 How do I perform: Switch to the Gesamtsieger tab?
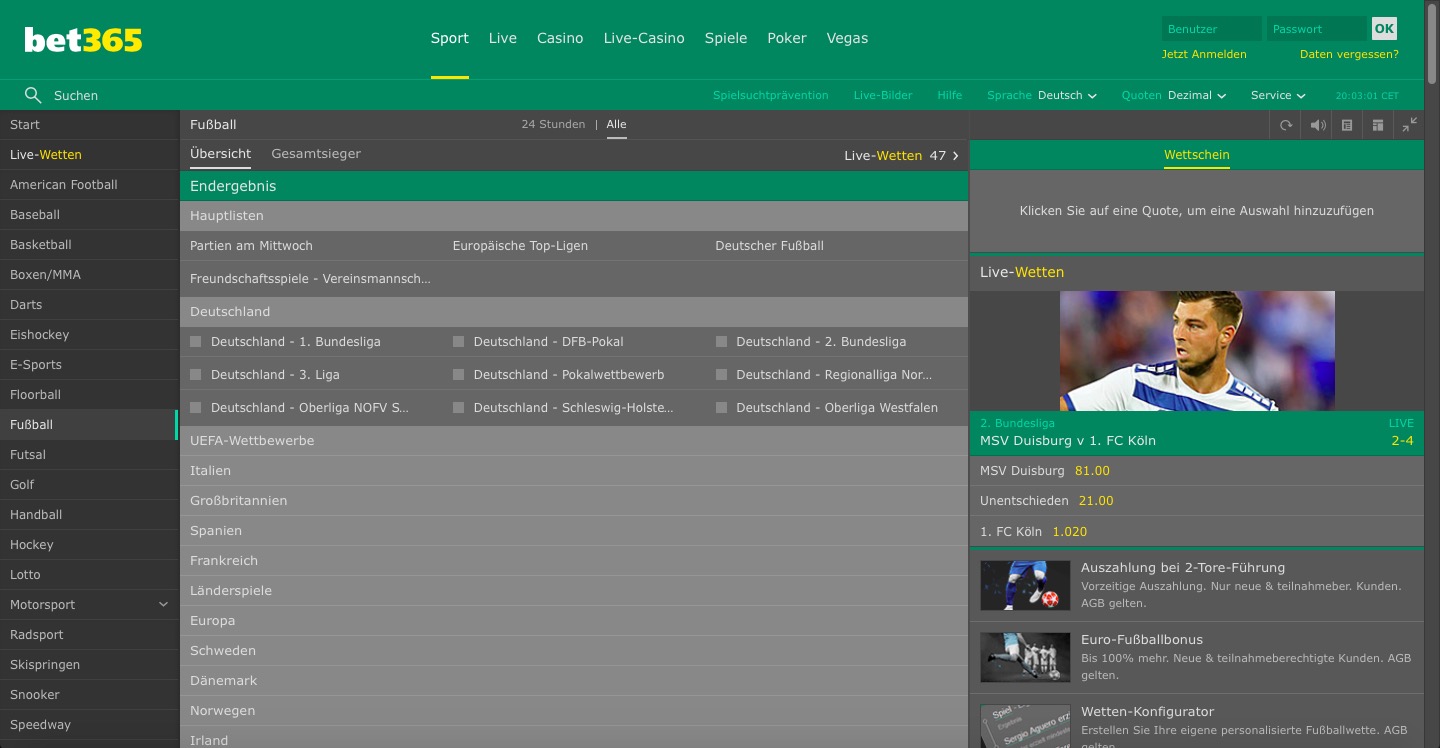click(x=316, y=154)
